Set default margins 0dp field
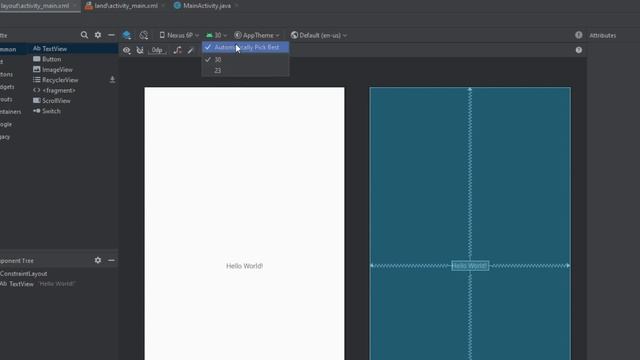 [x=158, y=50]
